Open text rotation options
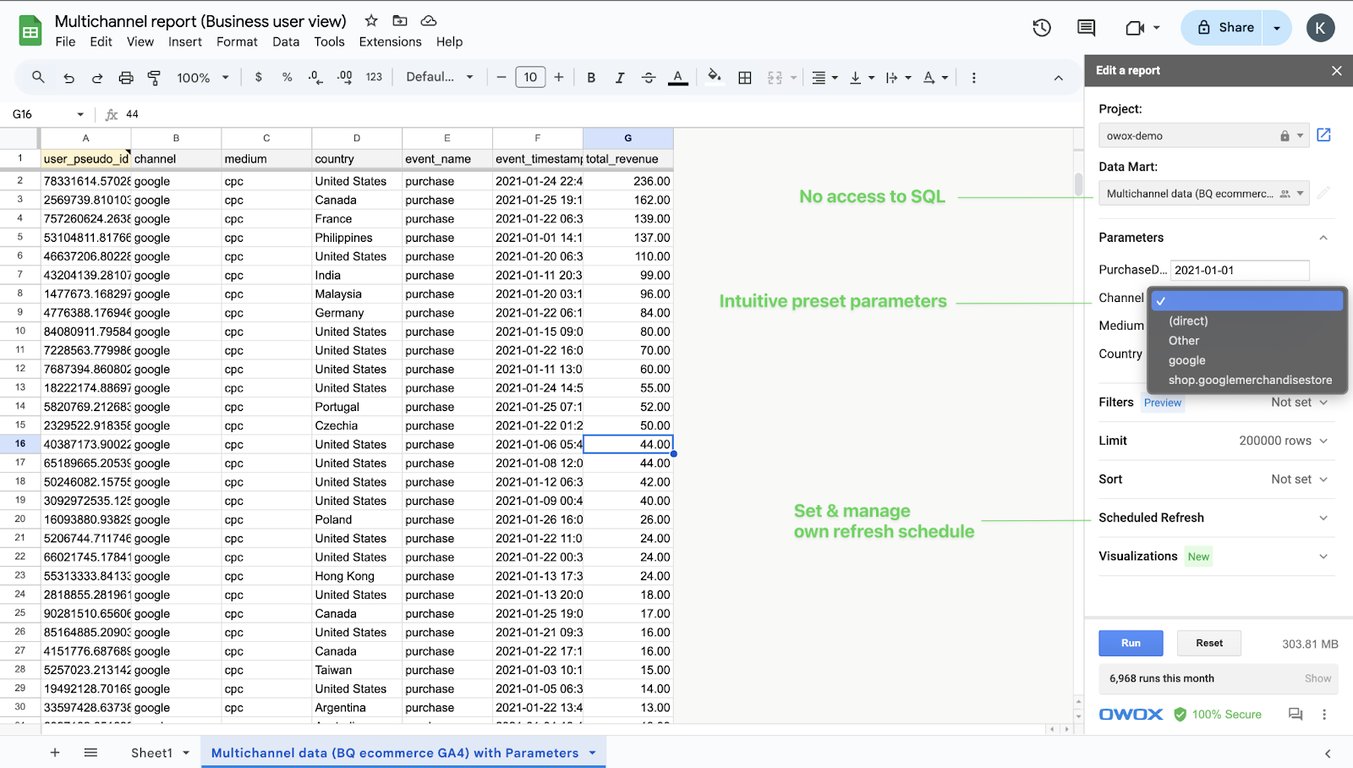The height and width of the screenshot is (768, 1353). click(x=934, y=77)
